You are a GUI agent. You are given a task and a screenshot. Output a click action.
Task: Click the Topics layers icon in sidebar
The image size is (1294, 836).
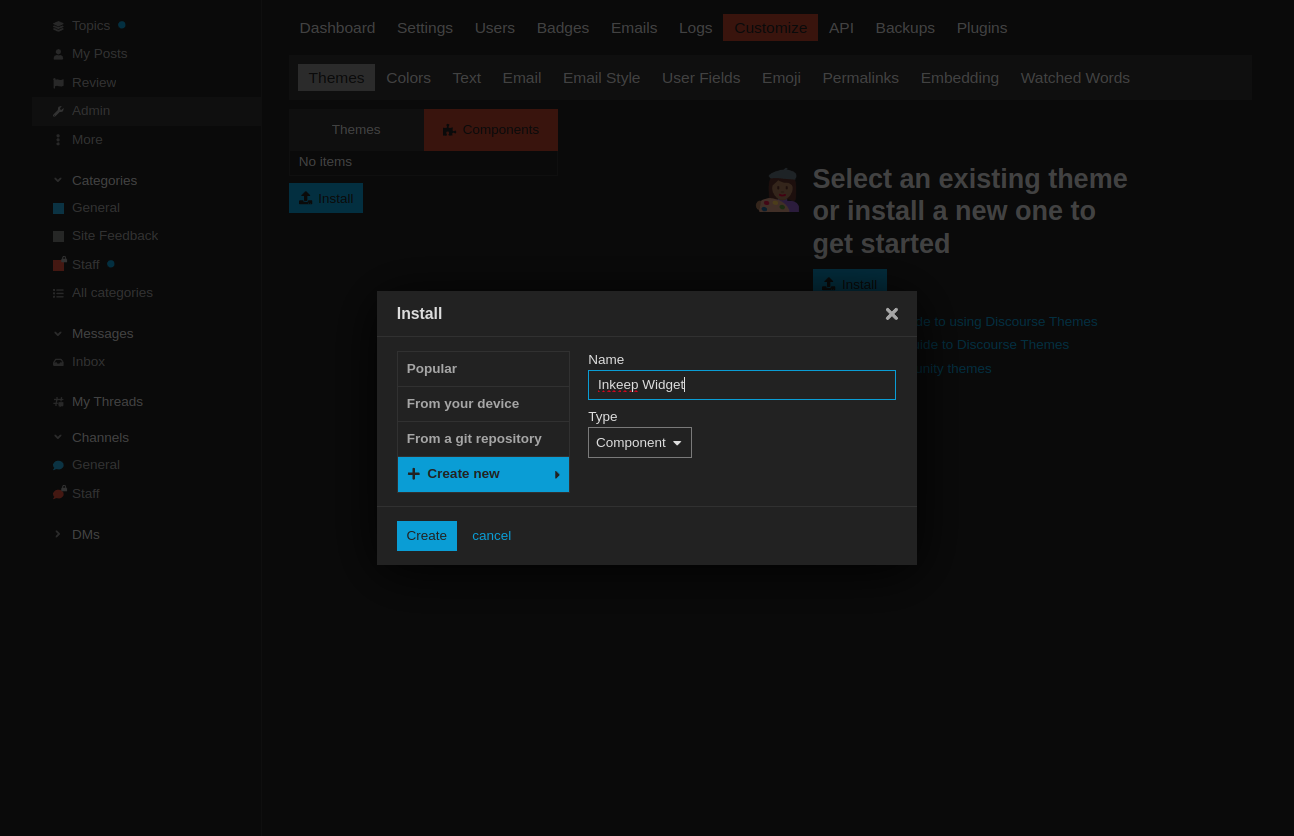point(58,26)
